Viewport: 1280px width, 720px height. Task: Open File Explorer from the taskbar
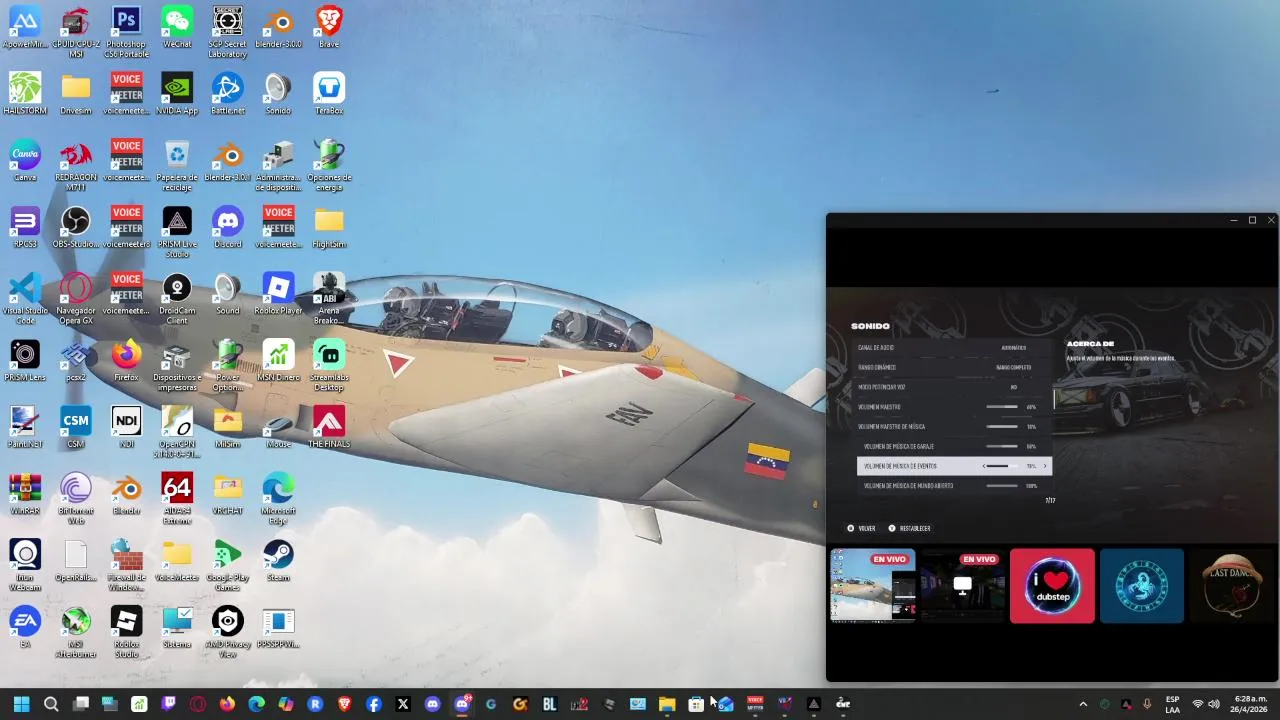(x=667, y=704)
